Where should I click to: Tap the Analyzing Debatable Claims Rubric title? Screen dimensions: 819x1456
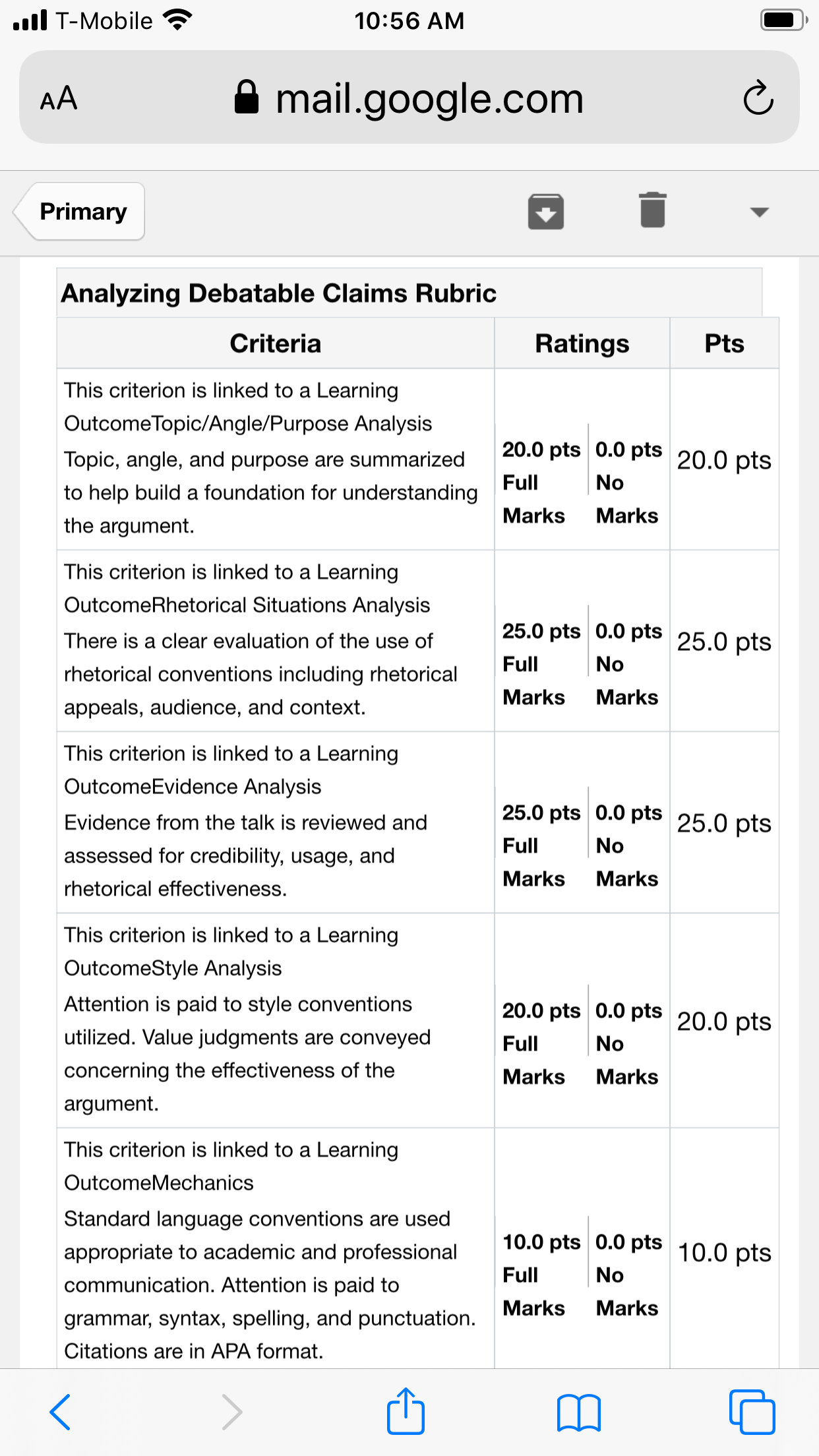pos(278,293)
